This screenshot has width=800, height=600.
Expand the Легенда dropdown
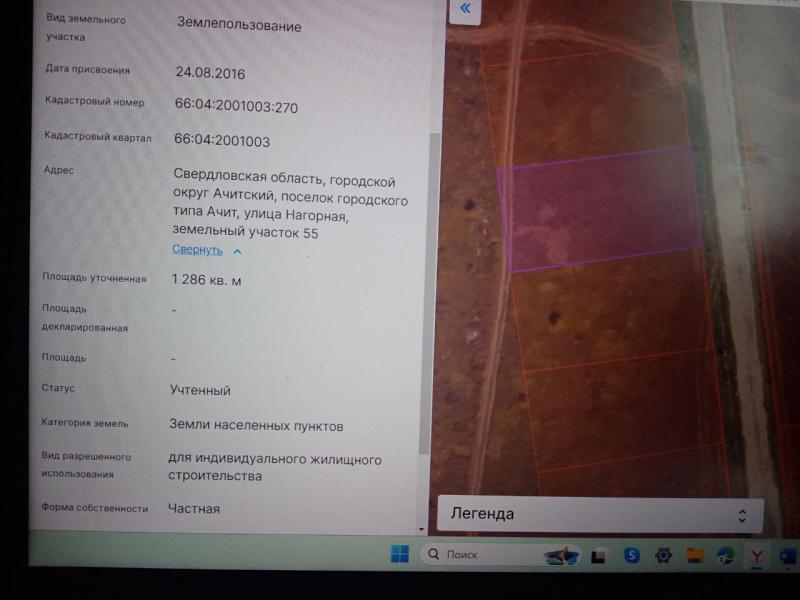[x=600, y=514]
